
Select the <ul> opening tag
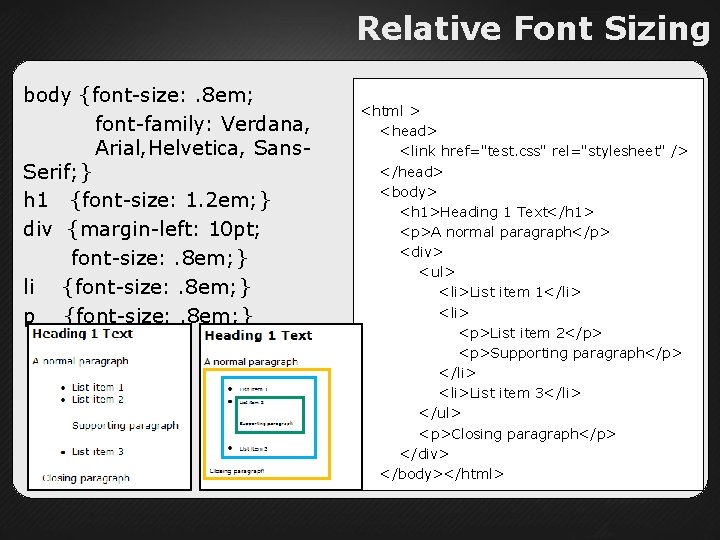(437, 272)
